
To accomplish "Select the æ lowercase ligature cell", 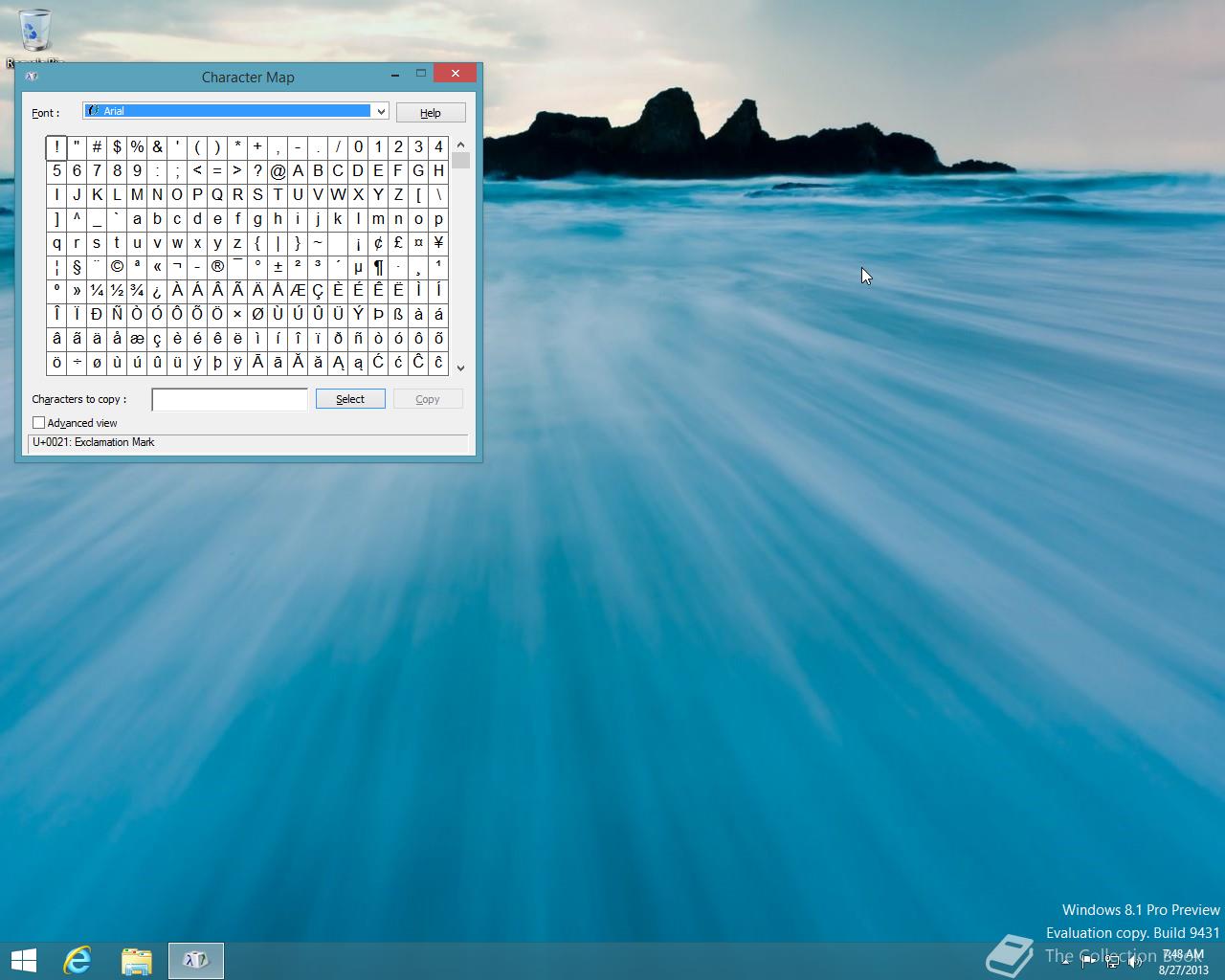I will (x=137, y=339).
